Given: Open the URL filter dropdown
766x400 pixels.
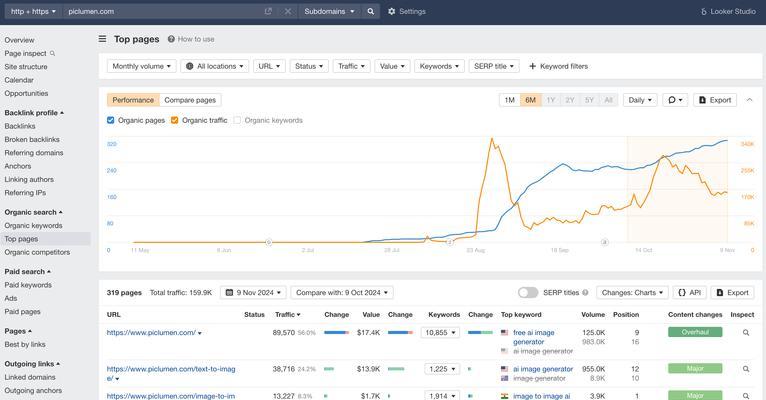Looking at the screenshot, I should [269, 66].
